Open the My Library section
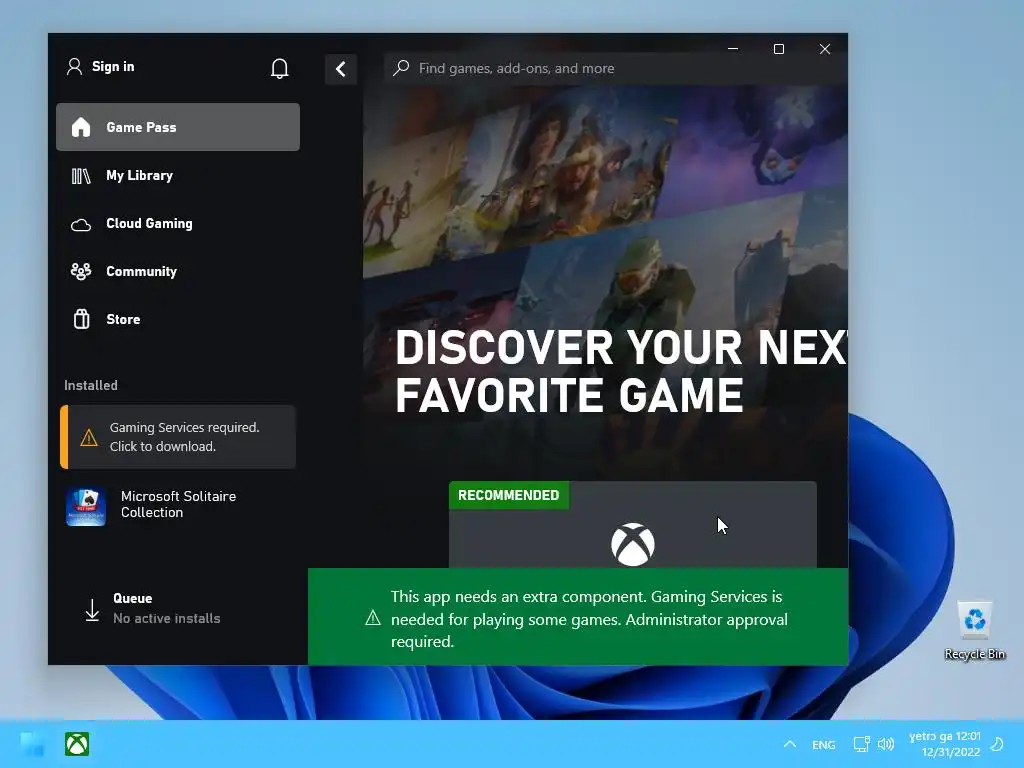Image resolution: width=1024 pixels, height=768 pixels. [178, 175]
